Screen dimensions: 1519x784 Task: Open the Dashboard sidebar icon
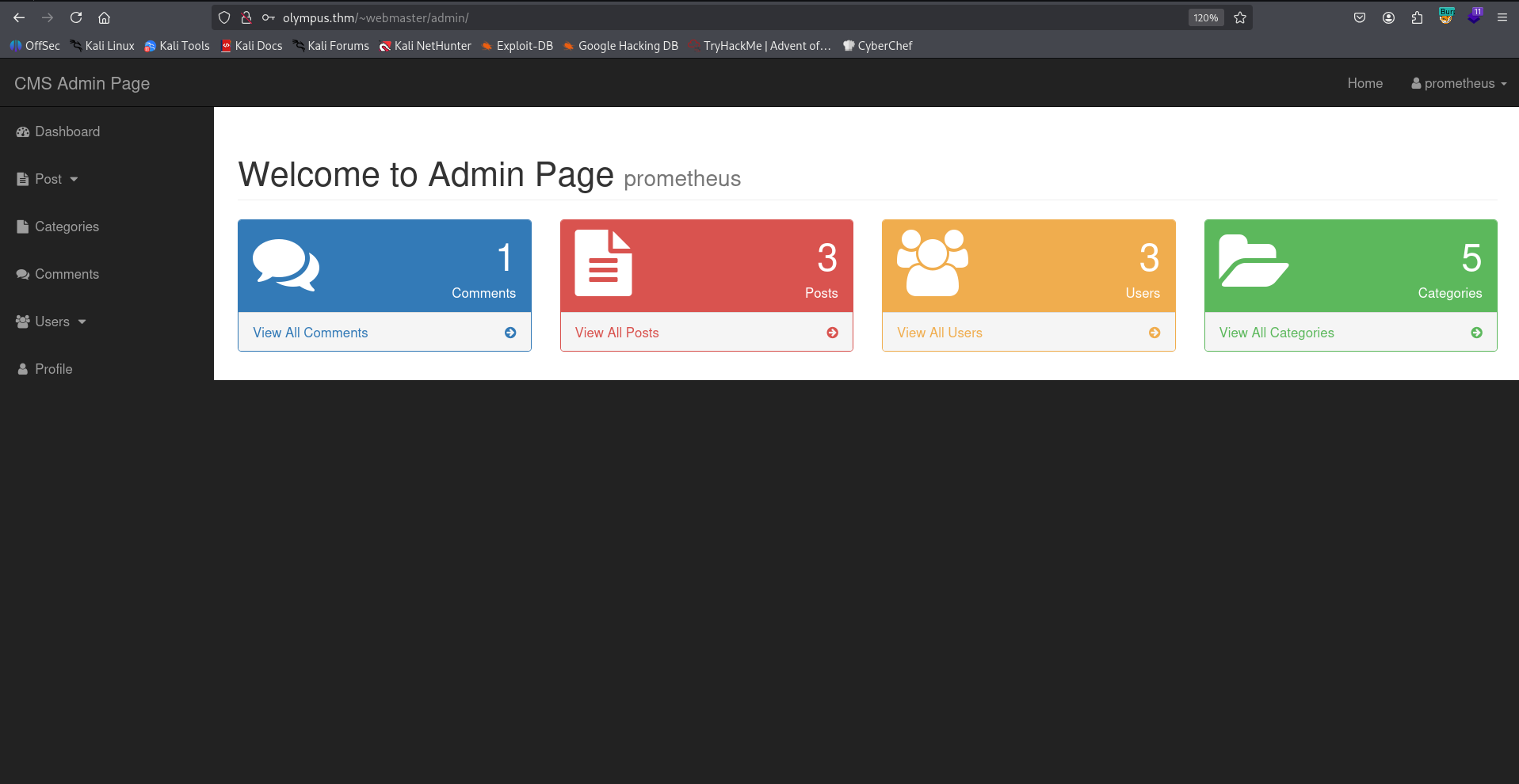coord(21,131)
